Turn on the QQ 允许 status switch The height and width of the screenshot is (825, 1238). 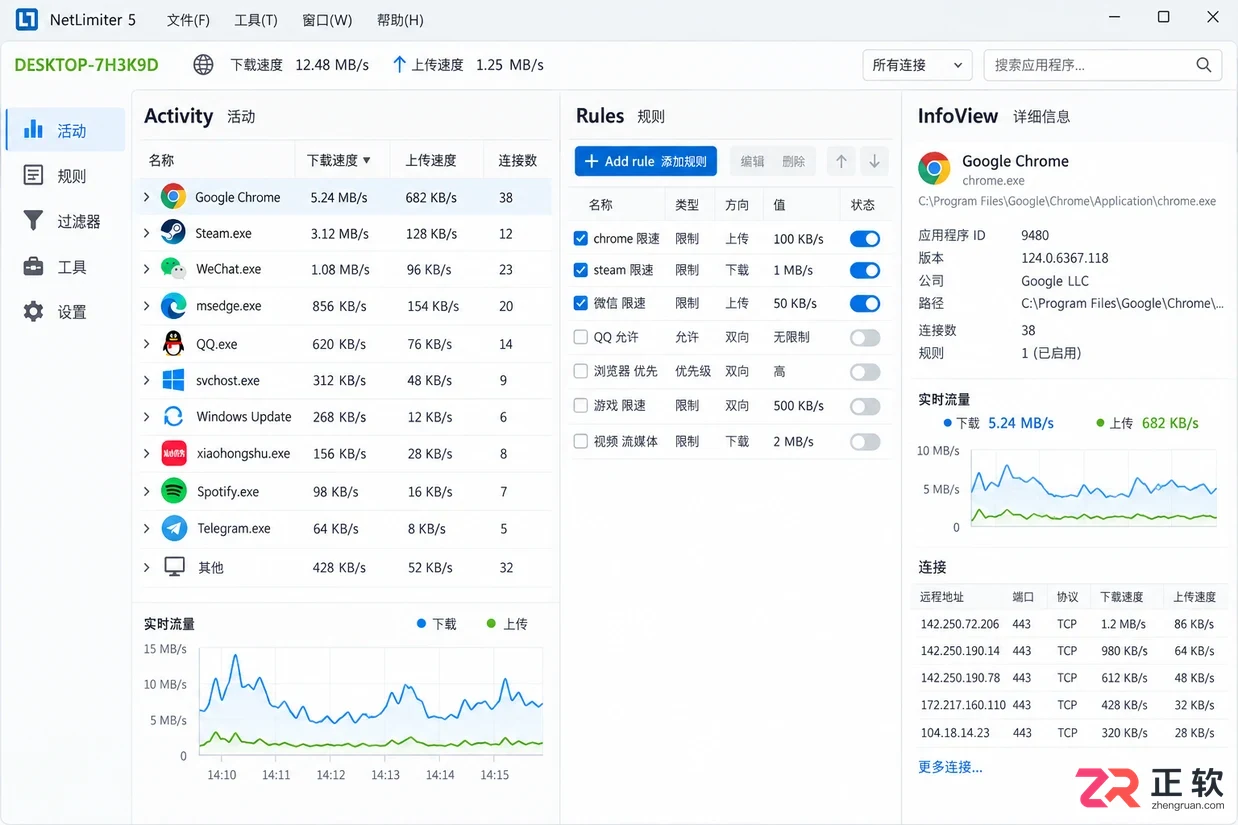tap(865, 338)
